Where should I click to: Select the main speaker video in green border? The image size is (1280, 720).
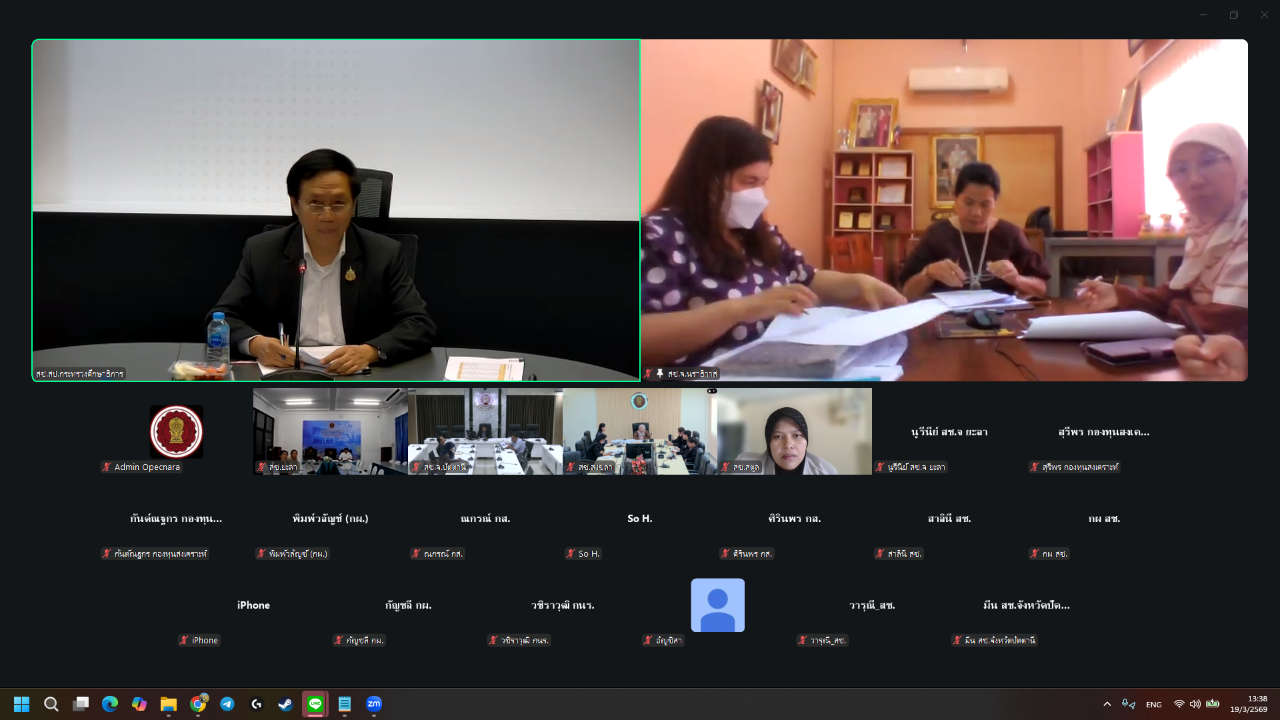coord(336,210)
